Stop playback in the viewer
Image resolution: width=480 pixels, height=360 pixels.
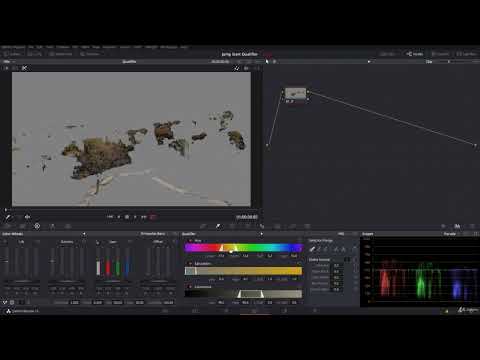tap(127, 217)
